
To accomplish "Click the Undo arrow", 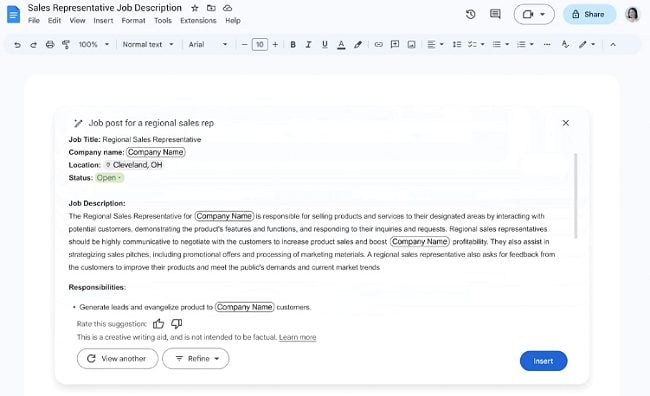I will [x=17, y=44].
